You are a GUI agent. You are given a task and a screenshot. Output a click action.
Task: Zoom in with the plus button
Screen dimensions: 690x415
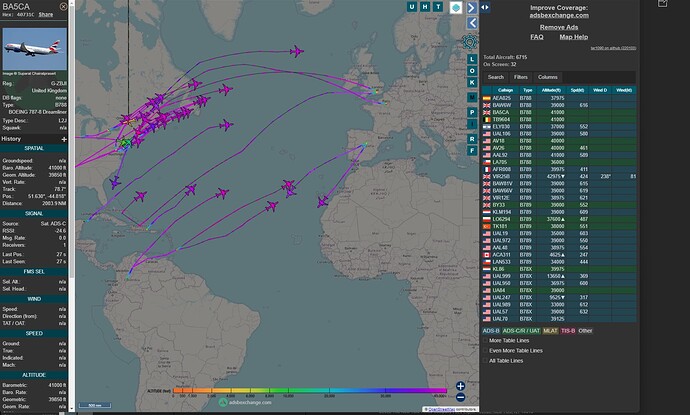pyautogui.click(x=460, y=386)
